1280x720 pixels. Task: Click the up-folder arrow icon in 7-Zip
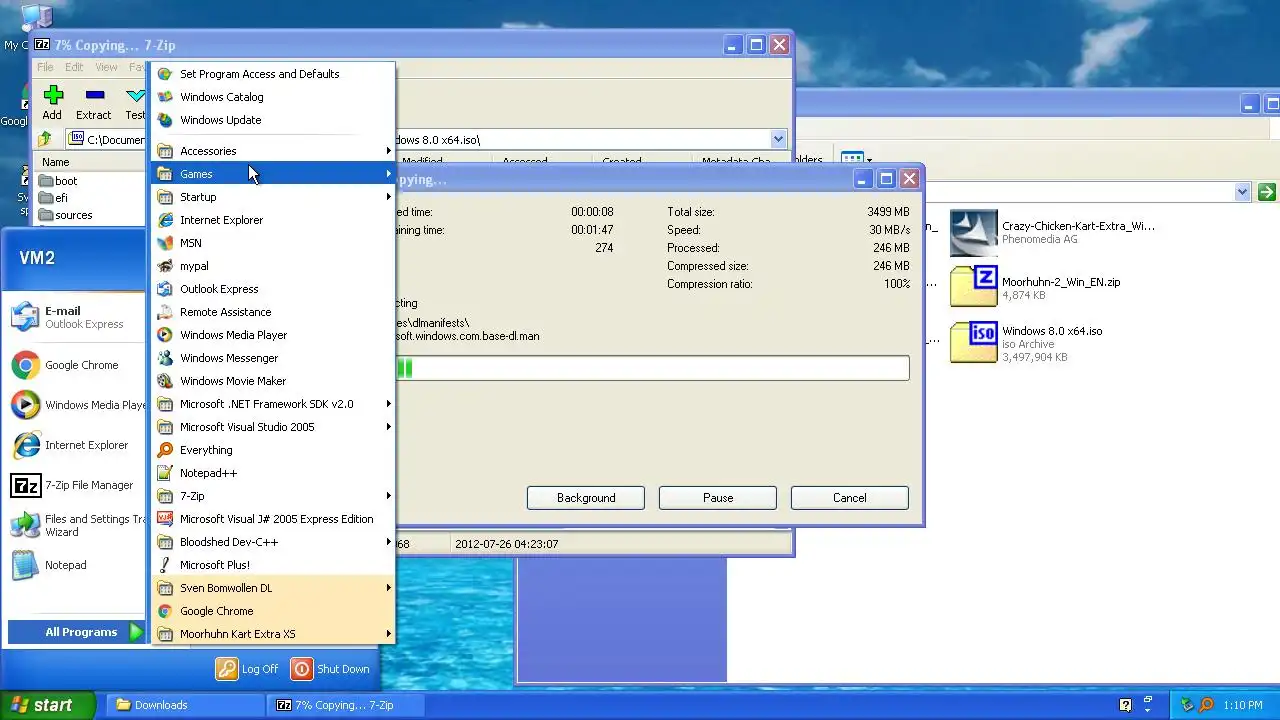click(x=45, y=139)
